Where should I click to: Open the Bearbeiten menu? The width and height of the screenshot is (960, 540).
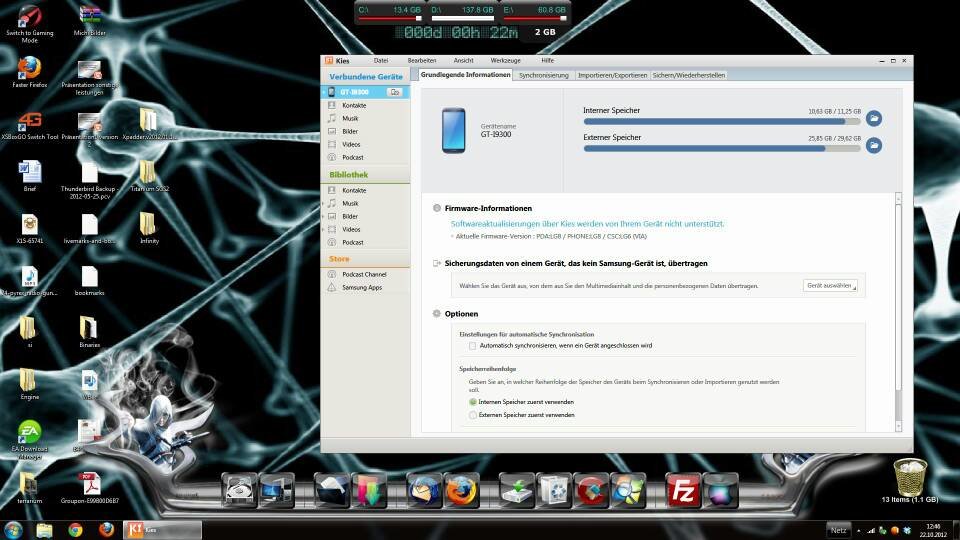click(422, 61)
